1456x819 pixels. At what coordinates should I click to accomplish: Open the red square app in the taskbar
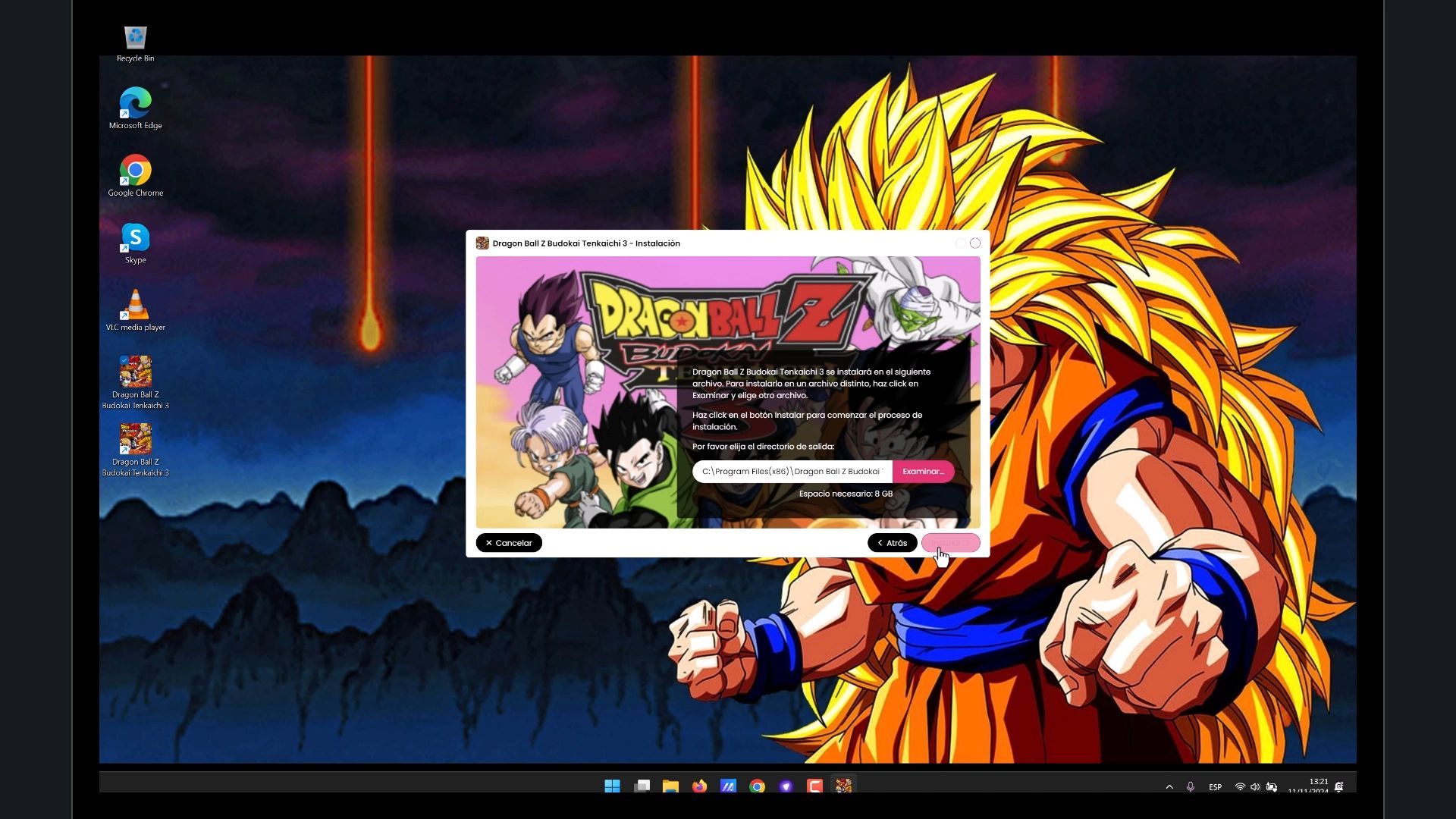click(814, 786)
